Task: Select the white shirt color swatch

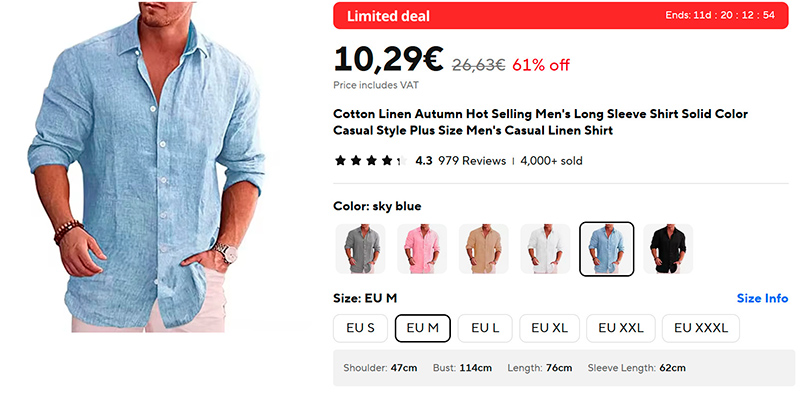Action: 545,249
